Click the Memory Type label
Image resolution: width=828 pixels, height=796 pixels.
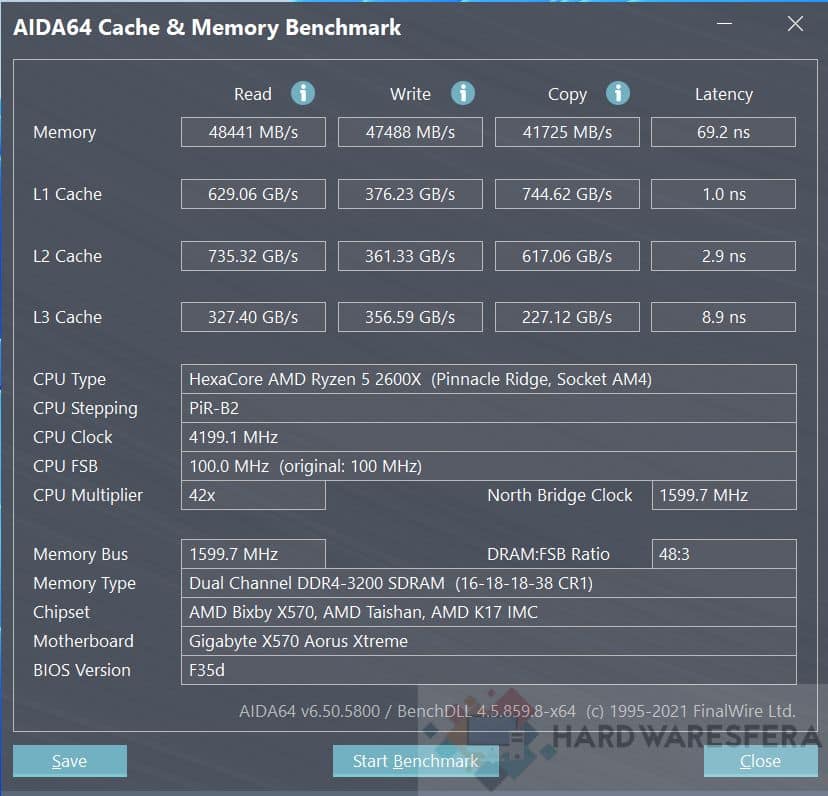[x=84, y=584]
